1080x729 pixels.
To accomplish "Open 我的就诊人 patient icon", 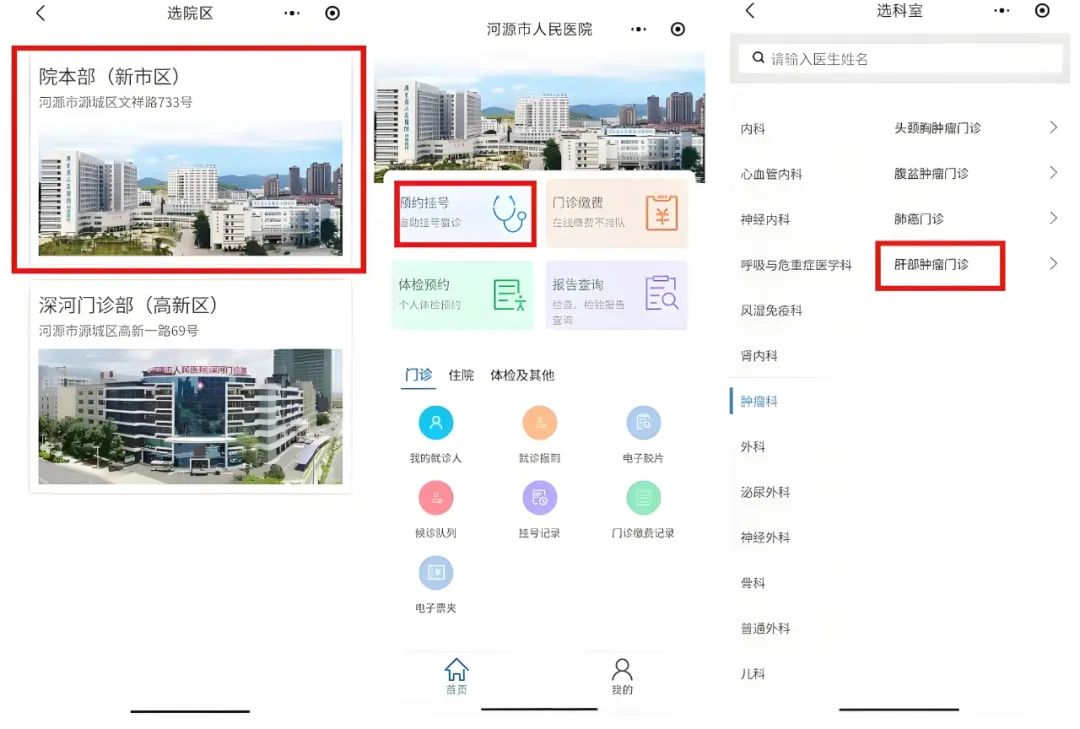I will (x=435, y=423).
